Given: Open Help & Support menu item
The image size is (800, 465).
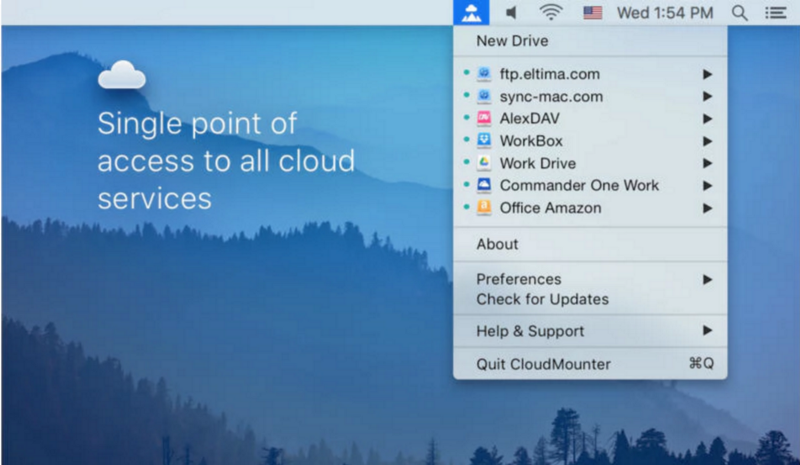Looking at the screenshot, I should coord(590,331).
